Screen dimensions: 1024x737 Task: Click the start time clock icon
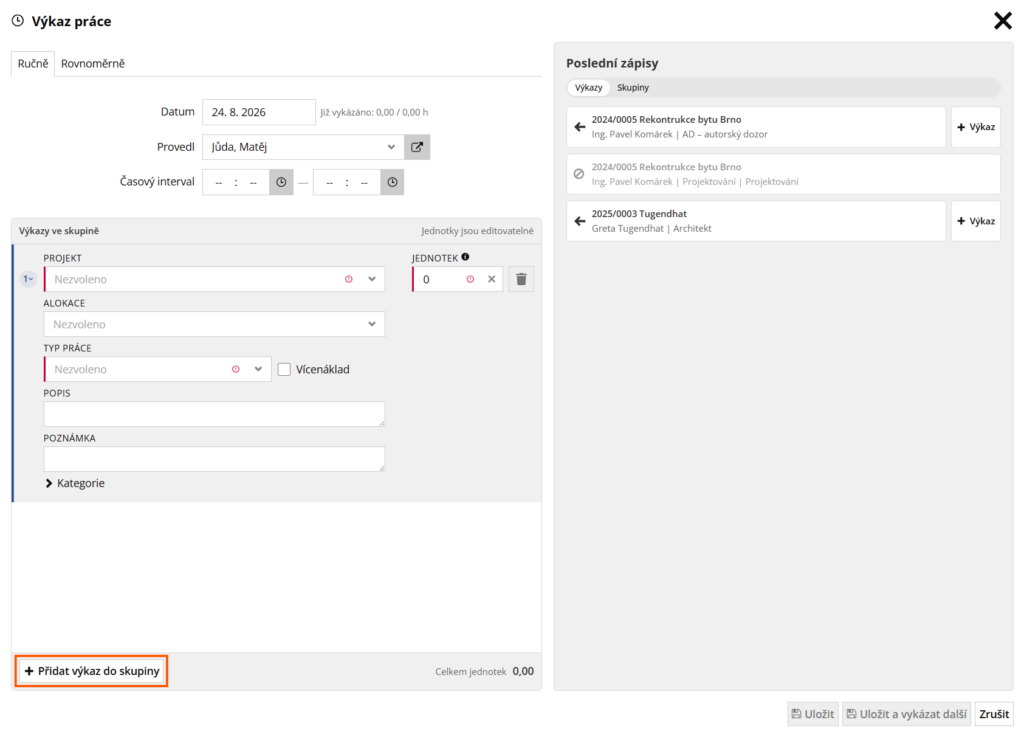pos(281,182)
